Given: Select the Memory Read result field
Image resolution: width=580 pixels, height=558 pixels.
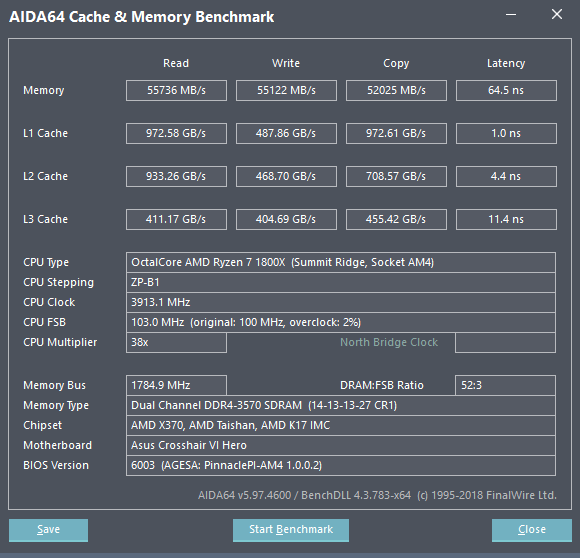Looking at the screenshot, I should tap(176, 90).
